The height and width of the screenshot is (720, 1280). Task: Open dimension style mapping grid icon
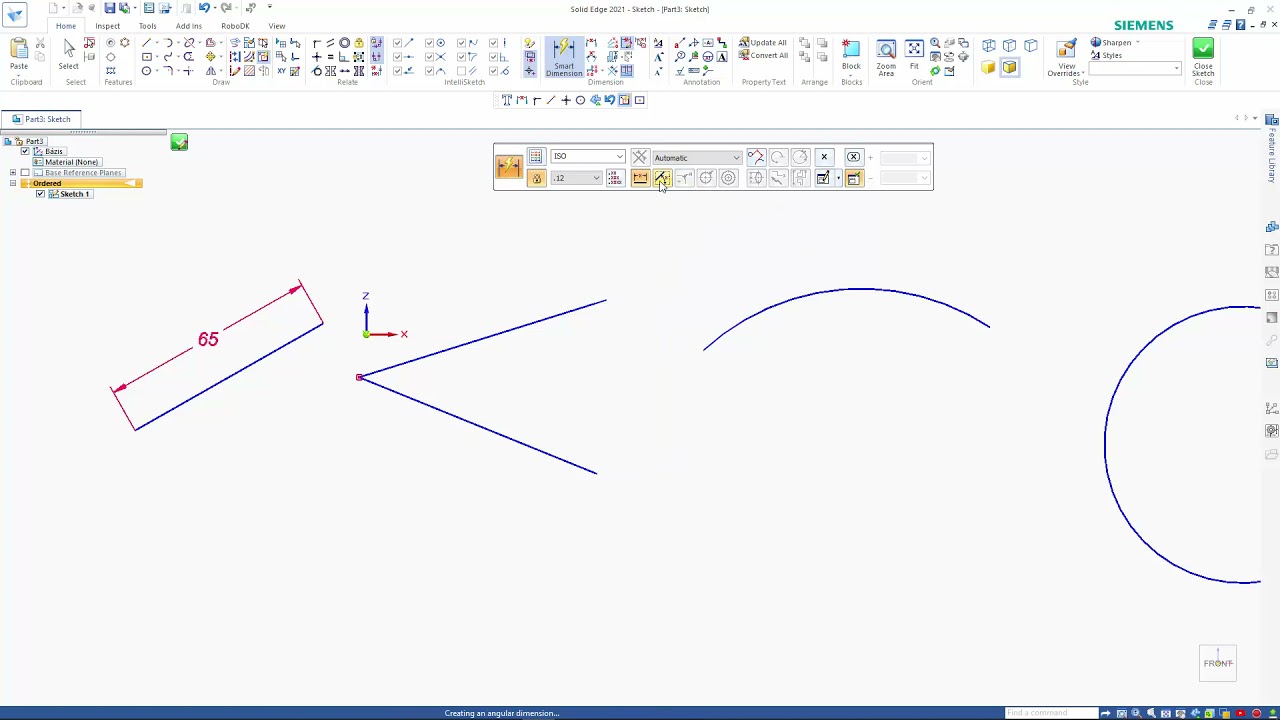536,157
